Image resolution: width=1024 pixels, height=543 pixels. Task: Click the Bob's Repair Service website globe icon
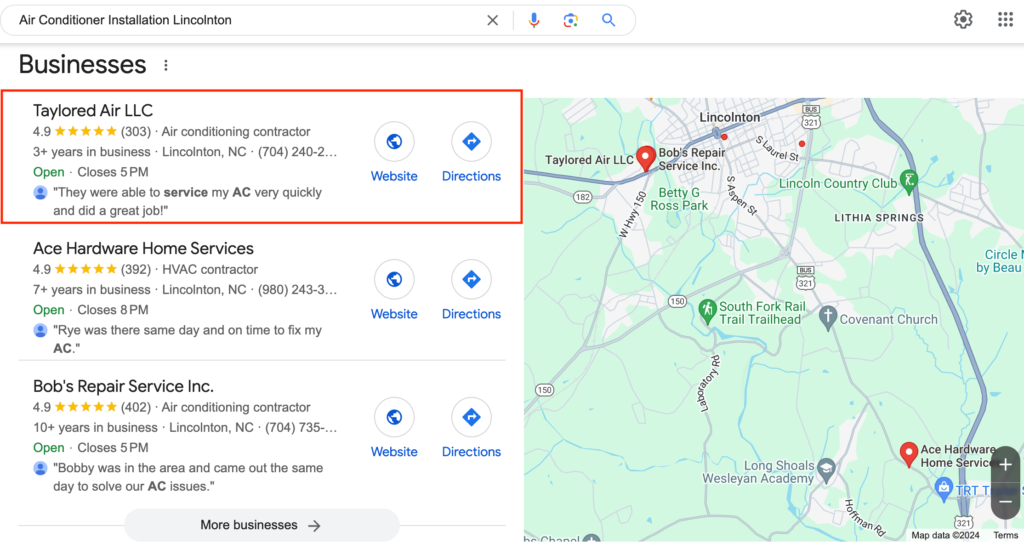coord(394,417)
